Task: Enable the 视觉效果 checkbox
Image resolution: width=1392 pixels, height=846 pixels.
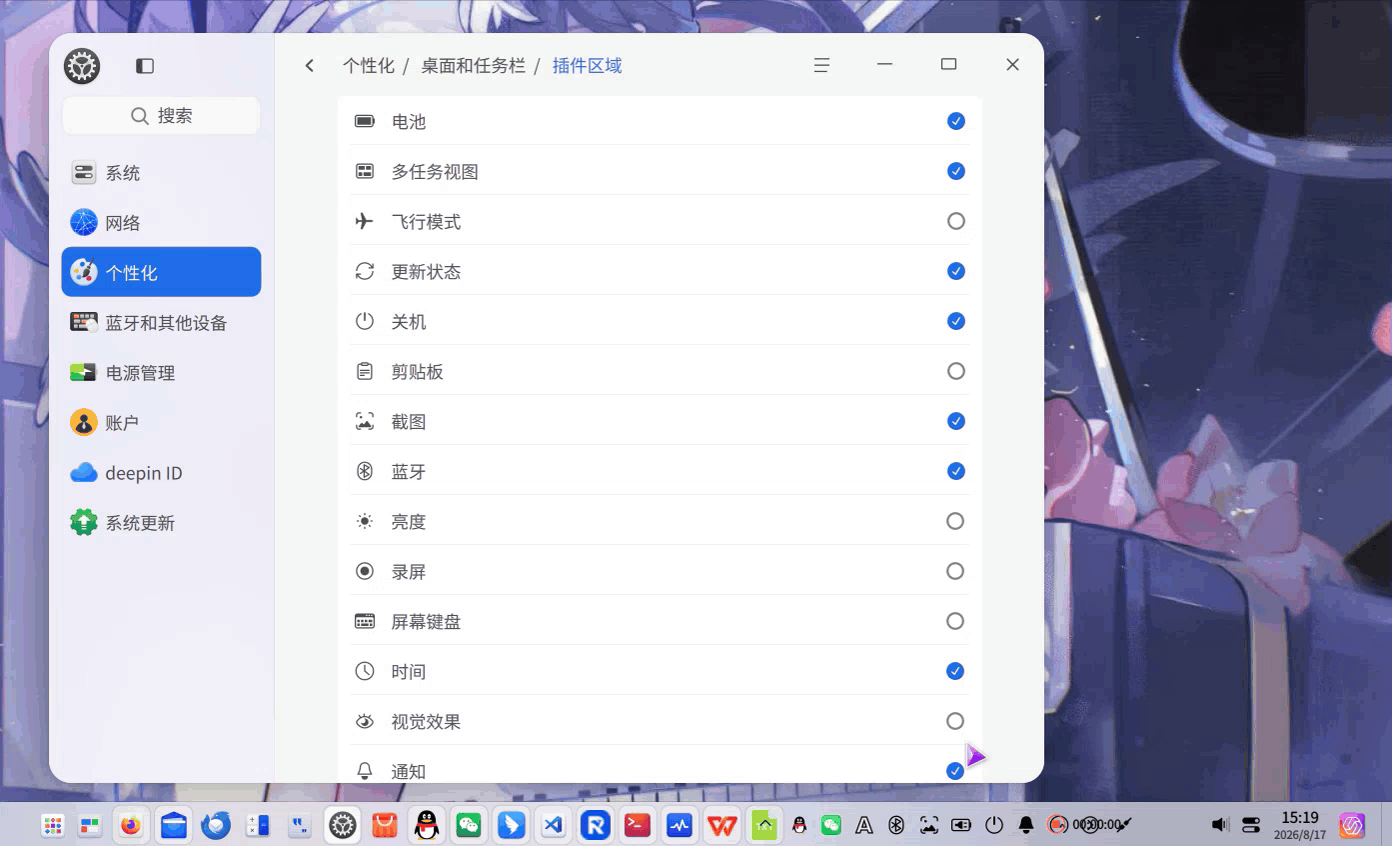Action: (x=955, y=721)
